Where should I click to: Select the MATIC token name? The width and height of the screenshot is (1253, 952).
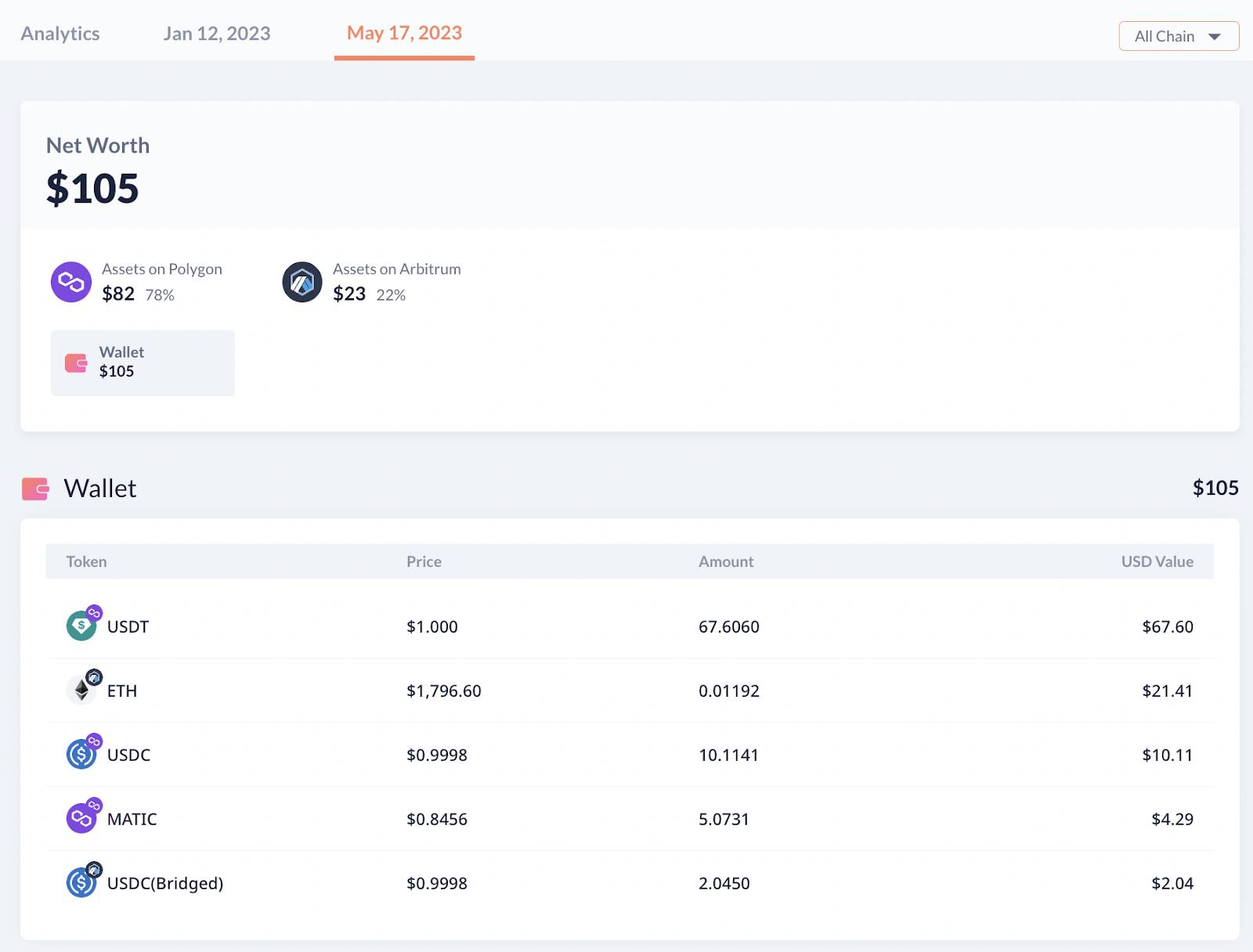[x=132, y=819]
